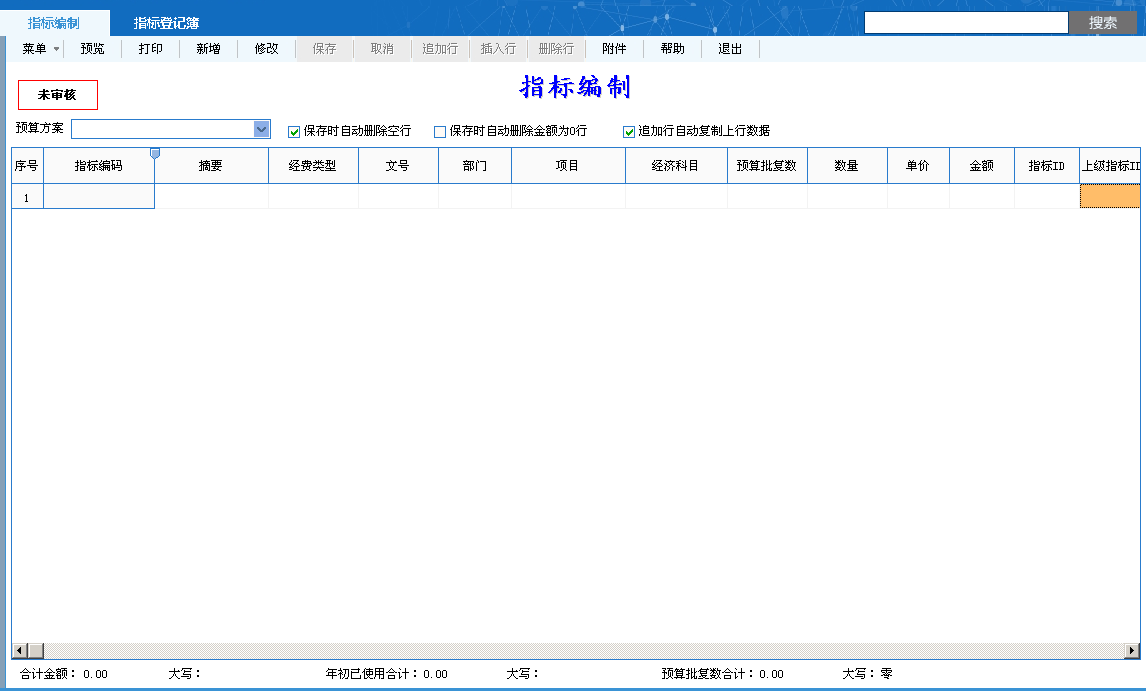The image size is (1146, 691).
Task: Click the column split marker above the grid
Action: tap(155, 153)
